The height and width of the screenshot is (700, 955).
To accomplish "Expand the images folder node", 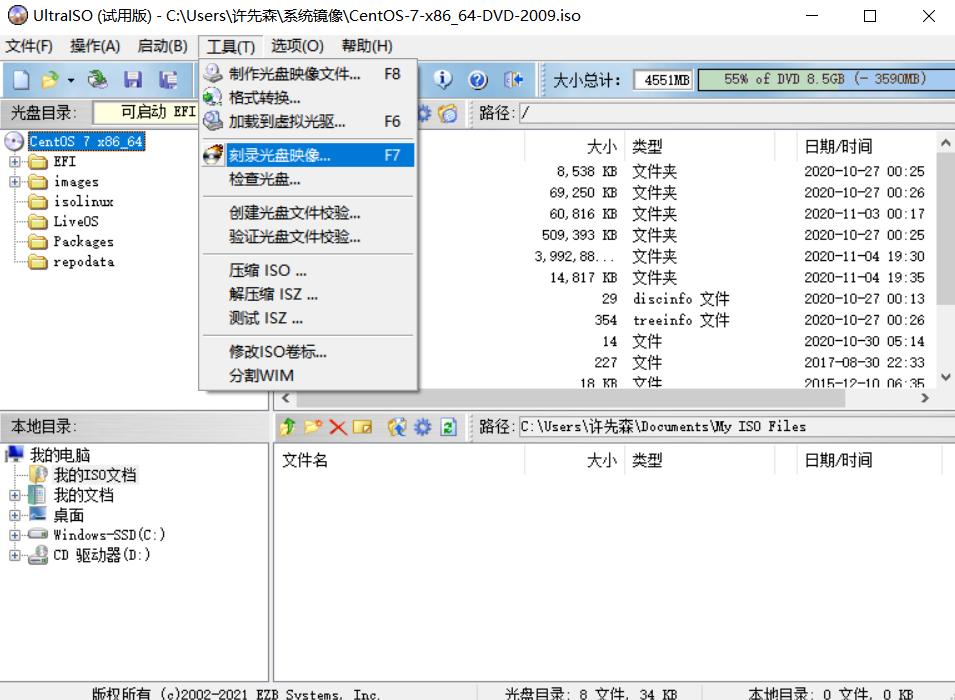I will (x=15, y=182).
